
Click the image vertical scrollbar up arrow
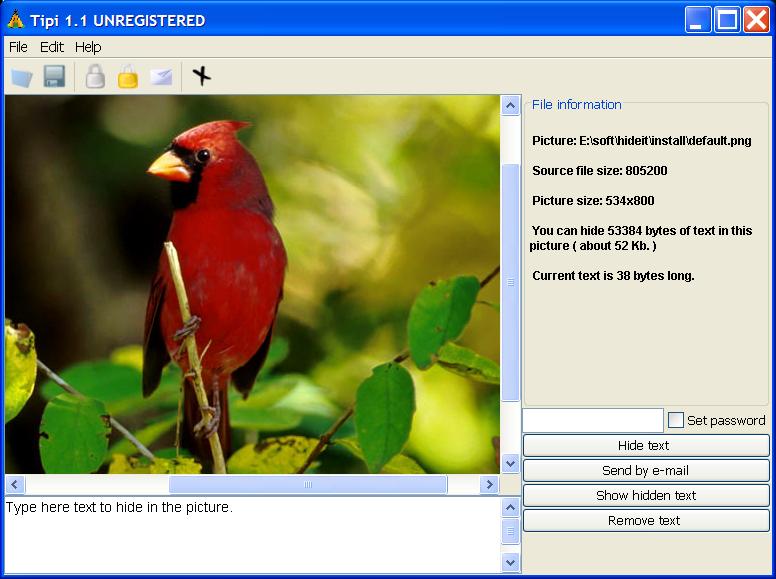[x=511, y=105]
